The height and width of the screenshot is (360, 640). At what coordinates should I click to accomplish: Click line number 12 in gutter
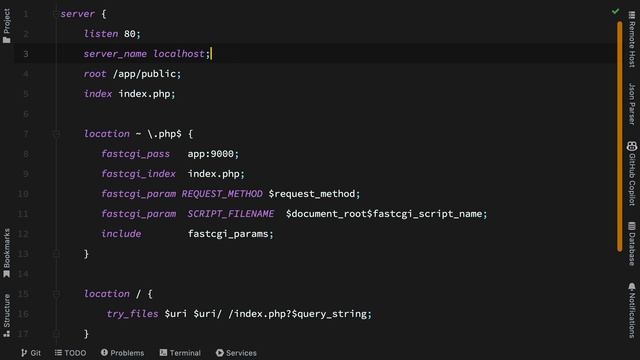(x=23, y=234)
